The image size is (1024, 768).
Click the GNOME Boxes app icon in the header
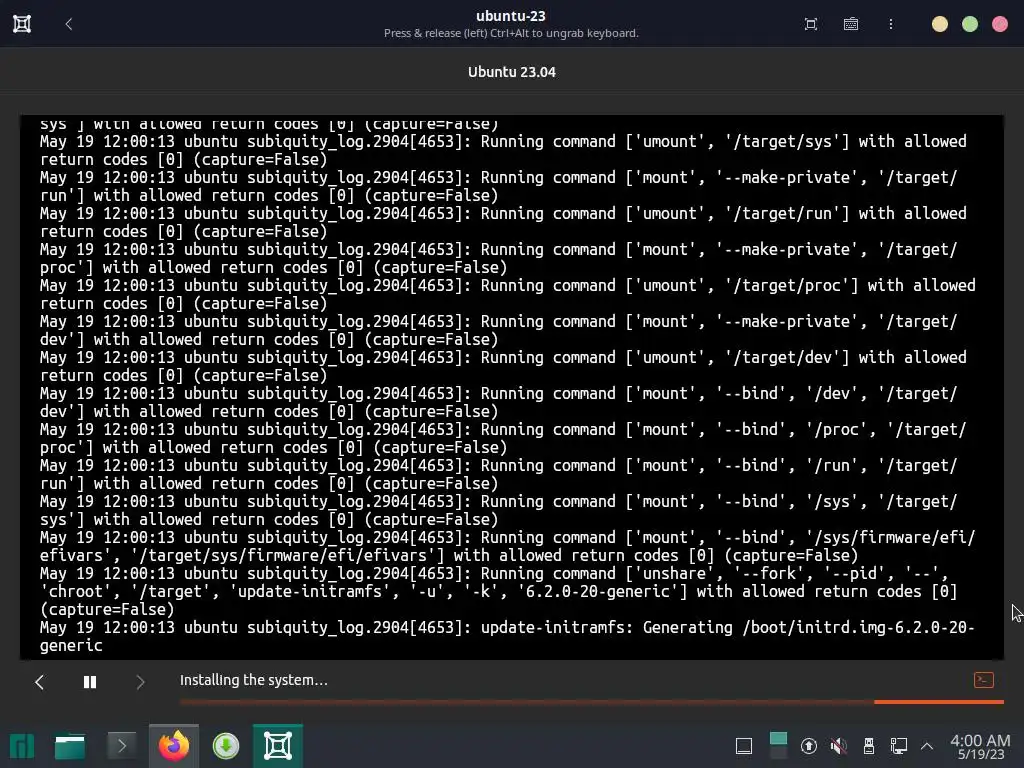[22, 24]
